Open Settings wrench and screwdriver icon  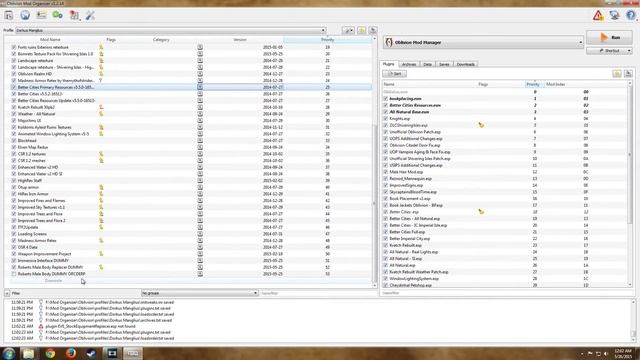coord(90,16)
